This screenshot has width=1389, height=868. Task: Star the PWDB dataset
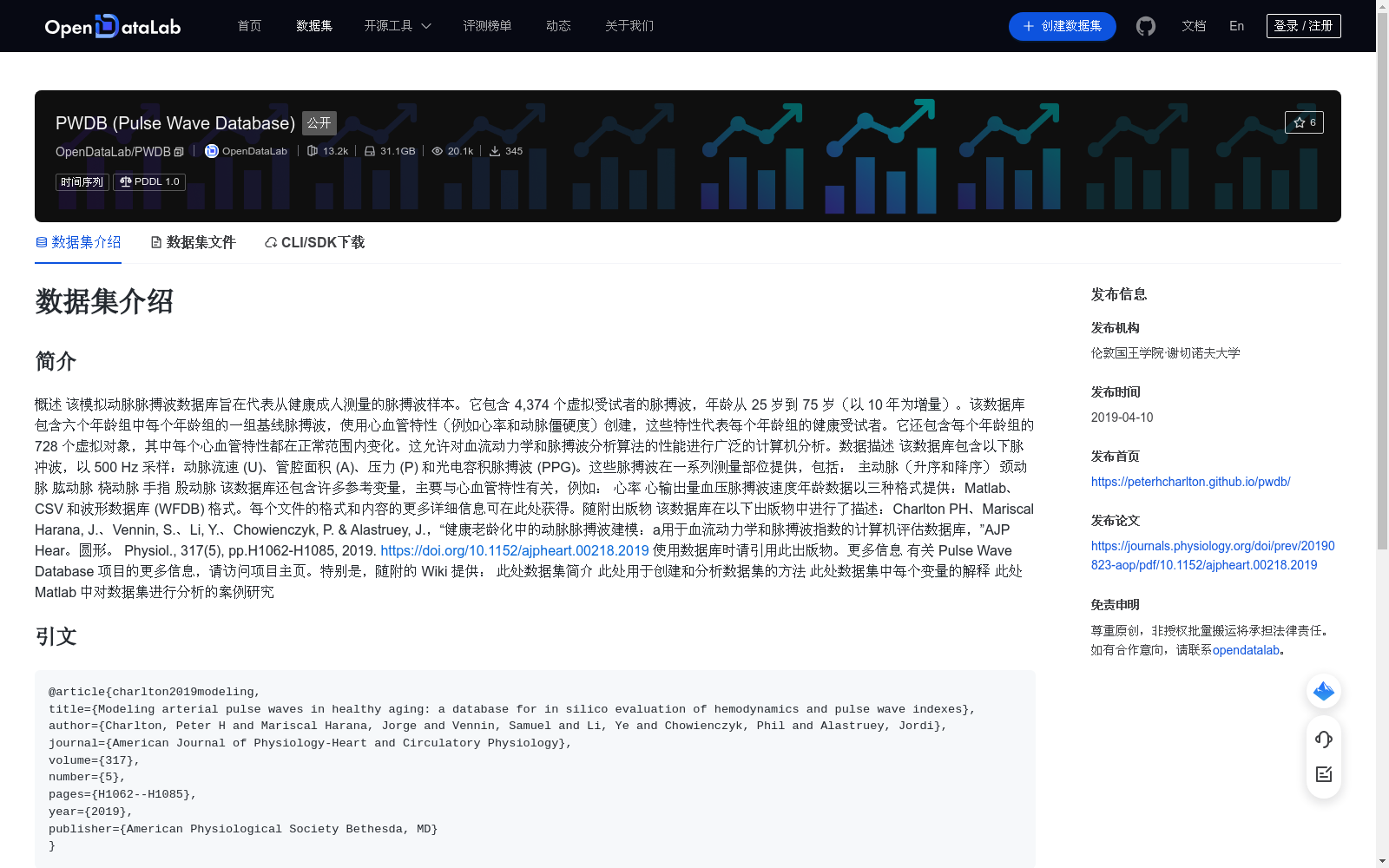pos(1304,122)
